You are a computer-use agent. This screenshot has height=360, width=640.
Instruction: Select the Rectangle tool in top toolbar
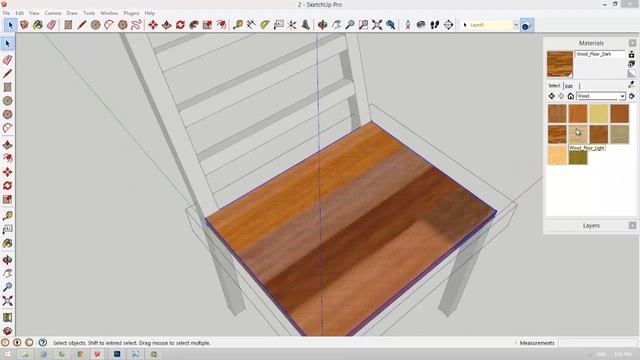(x=68, y=25)
